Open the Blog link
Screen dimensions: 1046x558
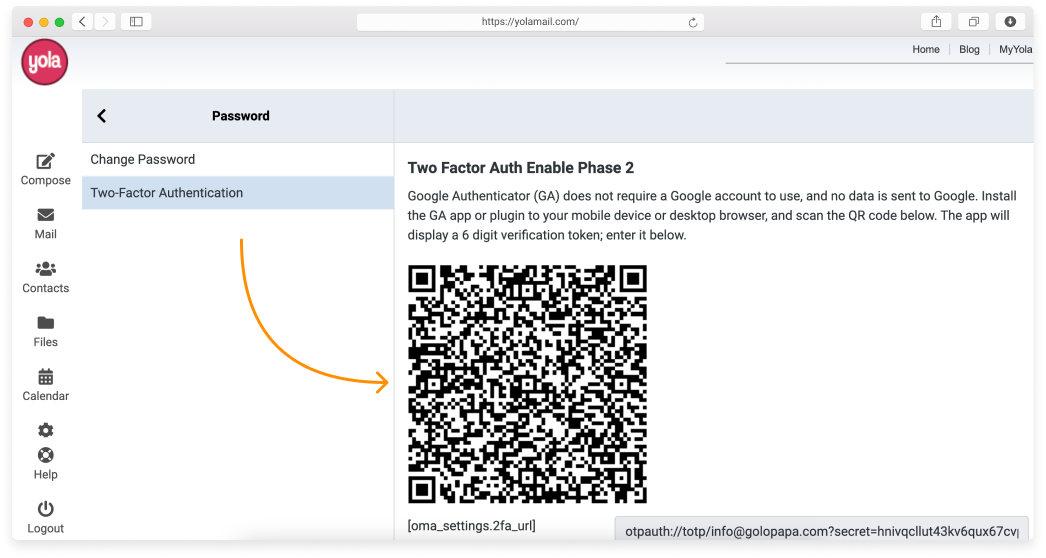pyautogui.click(x=969, y=49)
